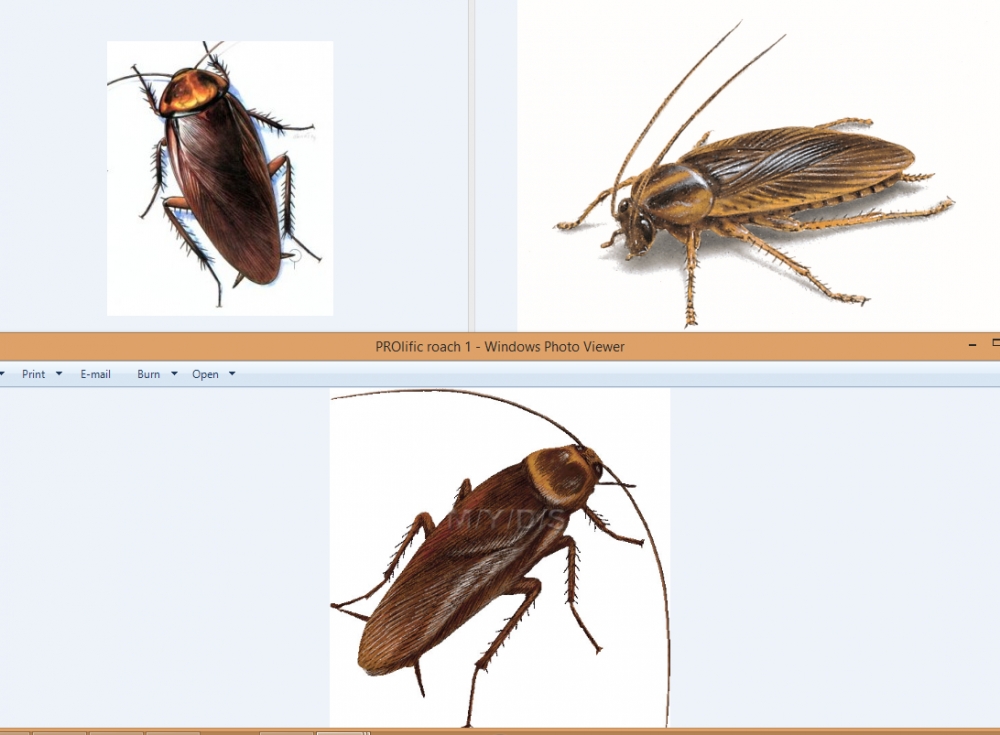Expand the Open dropdown arrow
Viewport: 1000px width, 735px height.
233,374
